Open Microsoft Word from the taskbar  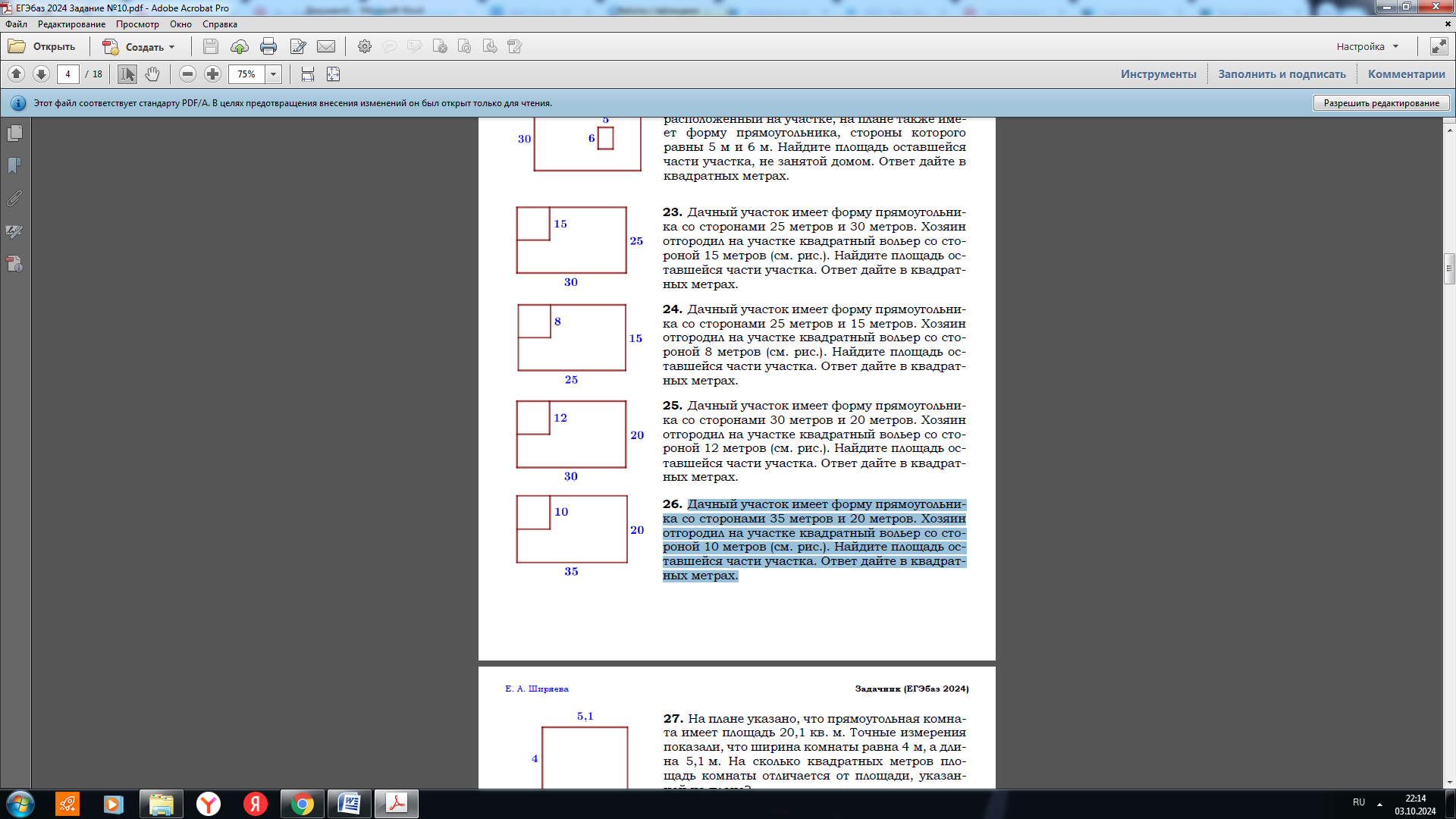pos(349,804)
